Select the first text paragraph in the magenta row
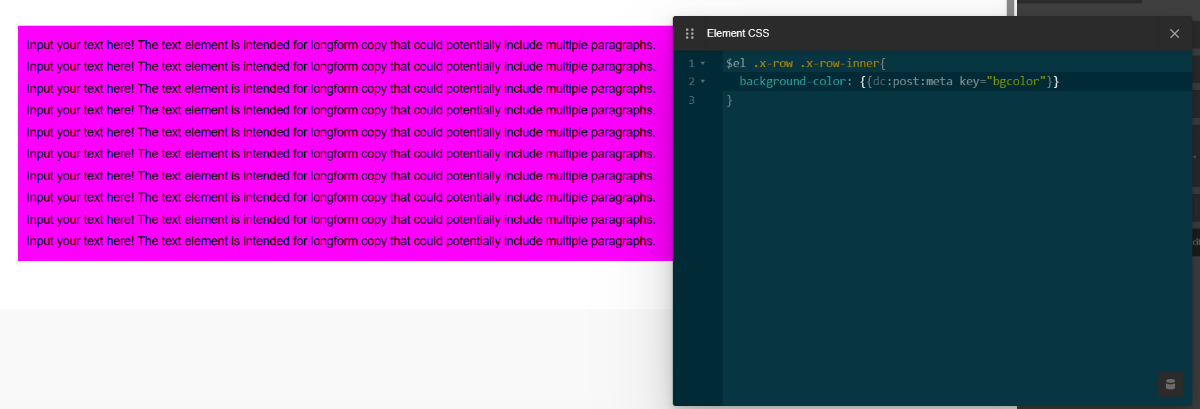This screenshot has height=409, width=1200. 341,44
